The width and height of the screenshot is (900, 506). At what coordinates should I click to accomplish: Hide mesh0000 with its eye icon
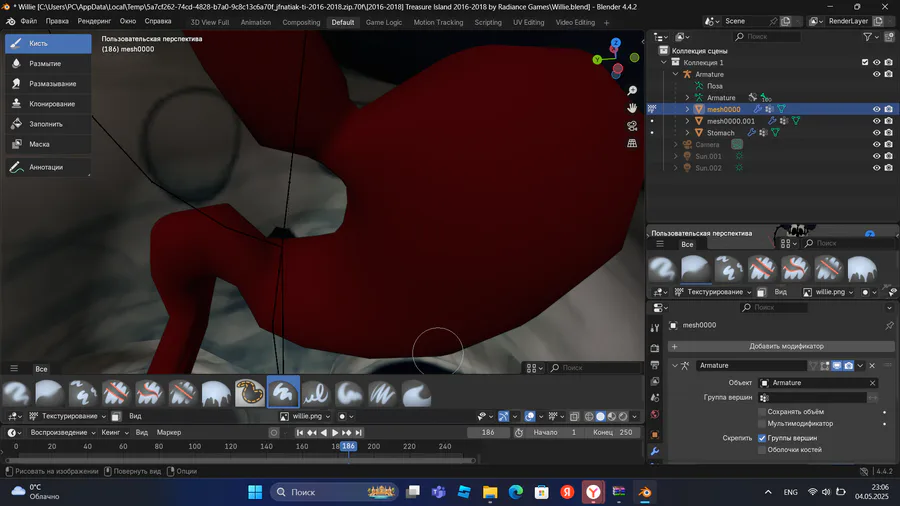tap(876, 109)
